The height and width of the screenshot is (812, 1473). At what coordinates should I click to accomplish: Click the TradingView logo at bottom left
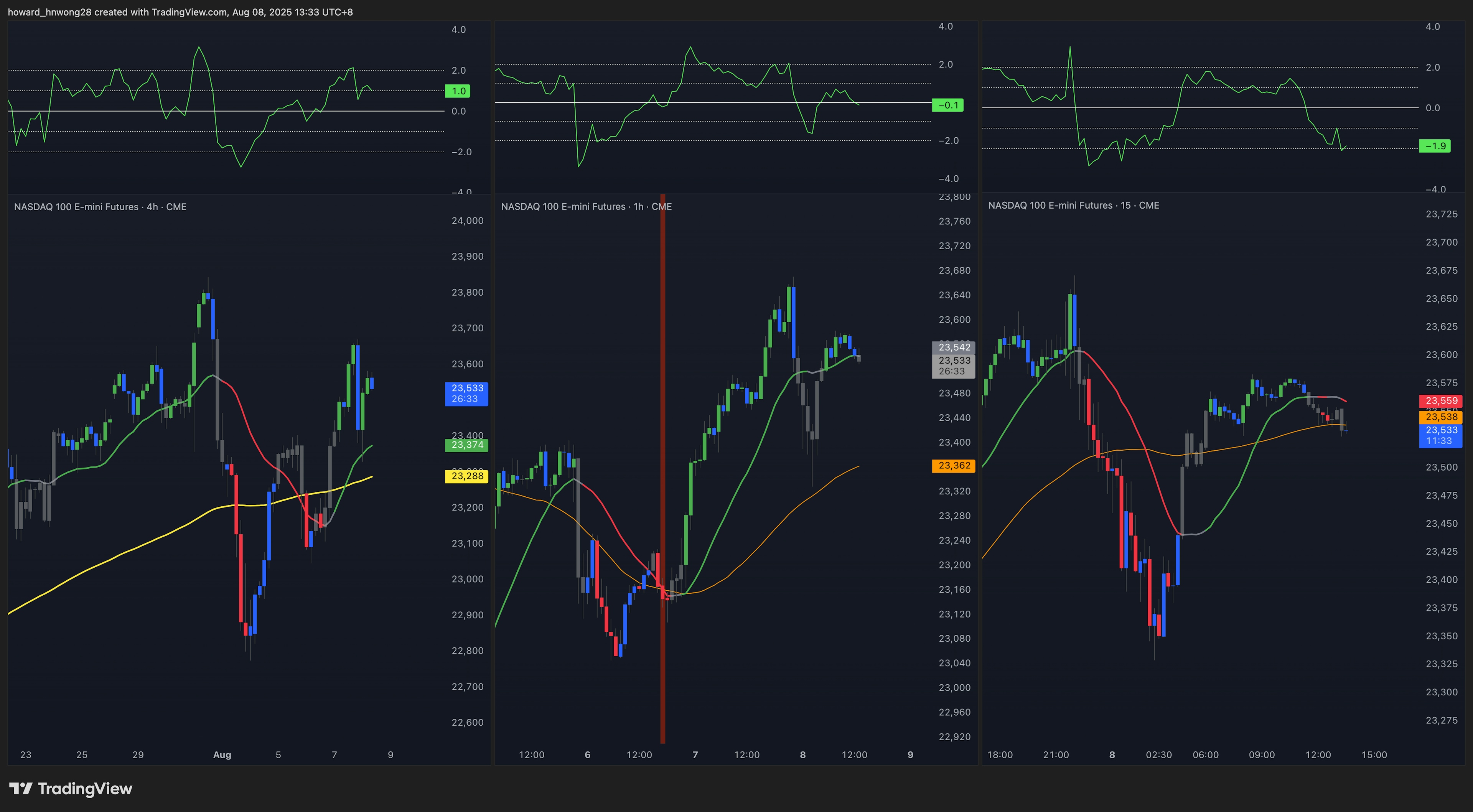click(71, 789)
